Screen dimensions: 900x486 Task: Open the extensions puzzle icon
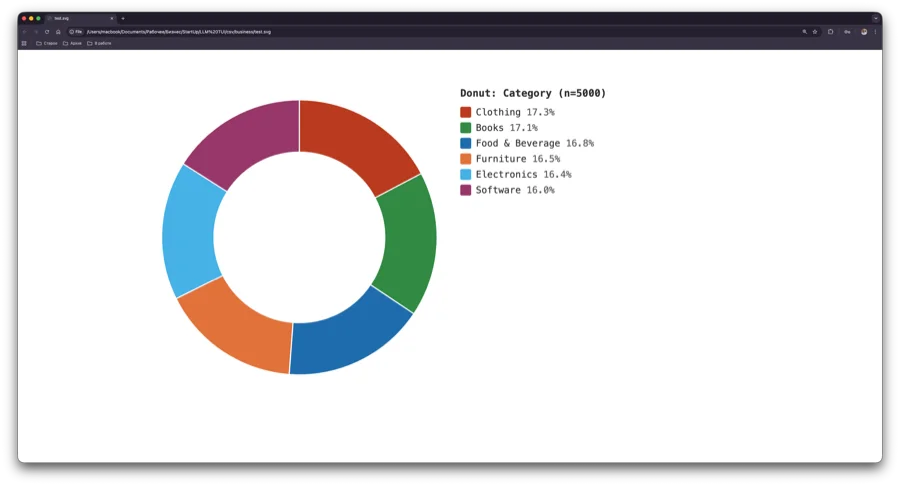pyautogui.click(x=830, y=32)
